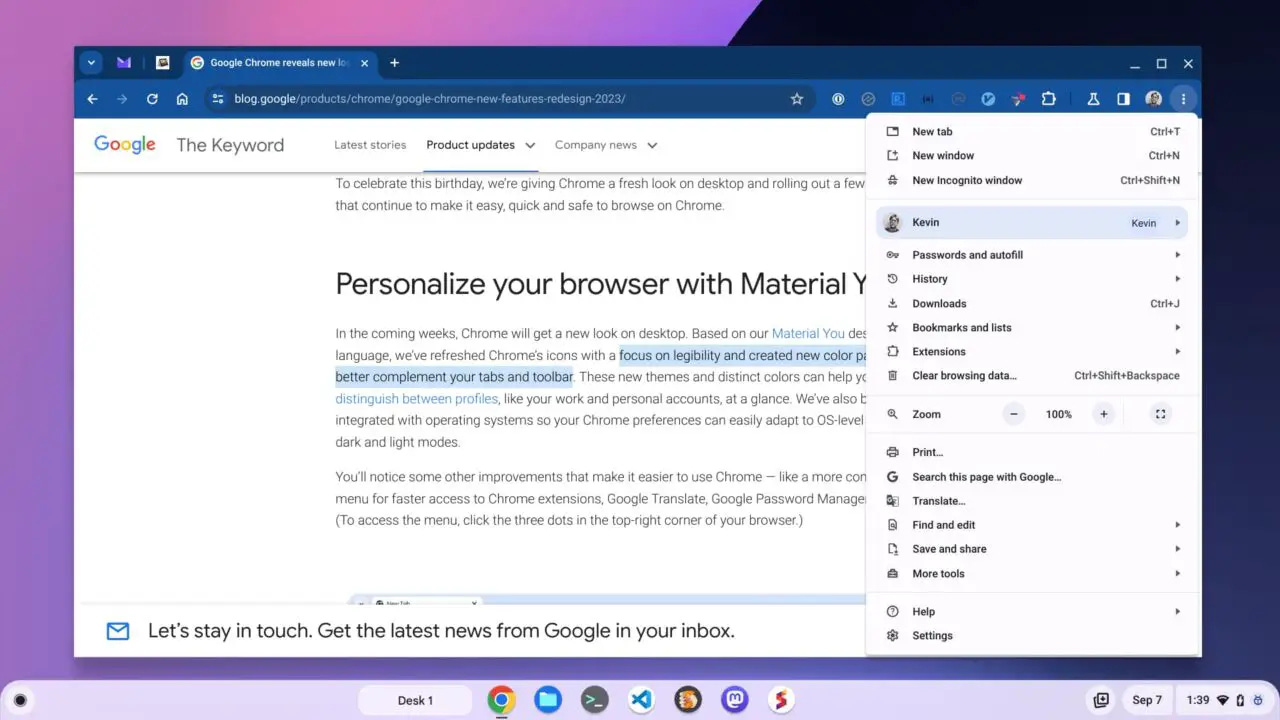The height and width of the screenshot is (720, 1280).
Task: Close the Google Chrome reveals new look tab
Action: (x=364, y=63)
